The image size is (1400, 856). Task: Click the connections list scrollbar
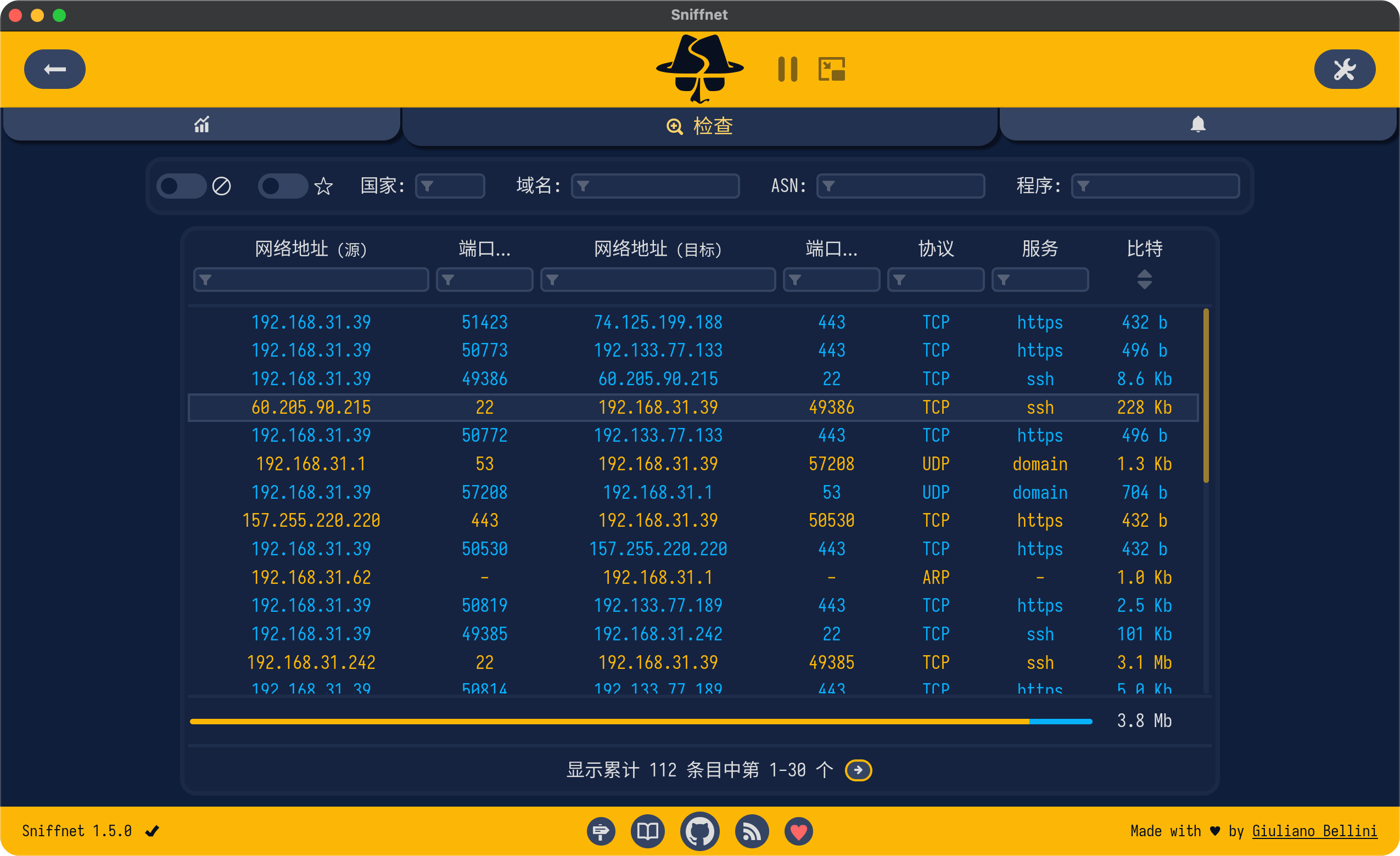(x=1206, y=396)
